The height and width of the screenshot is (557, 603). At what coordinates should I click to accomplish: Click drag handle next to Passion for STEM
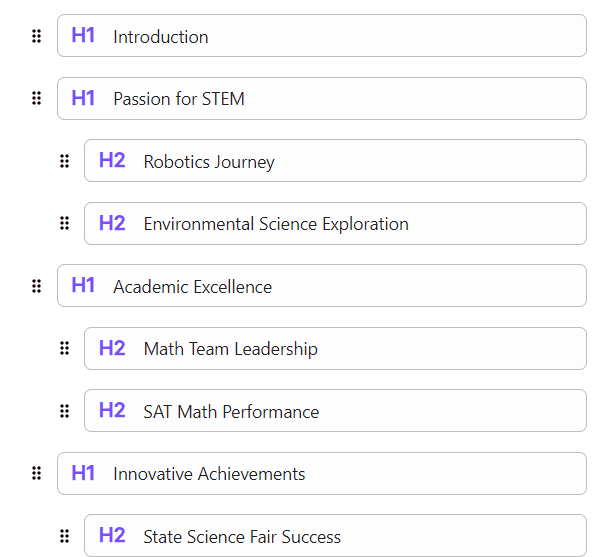click(x=36, y=98)
